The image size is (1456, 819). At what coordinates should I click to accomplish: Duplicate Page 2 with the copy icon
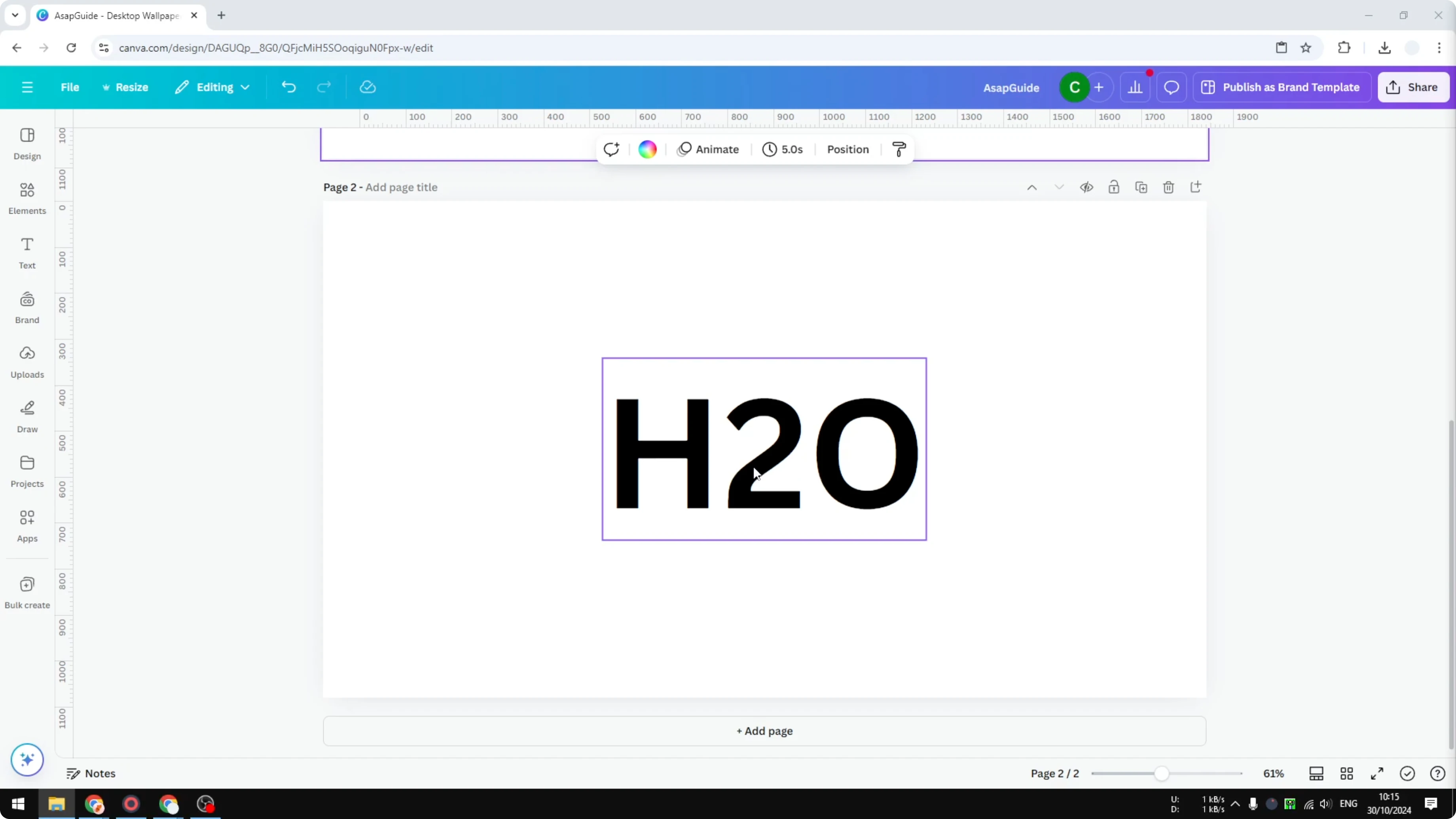1141,187
